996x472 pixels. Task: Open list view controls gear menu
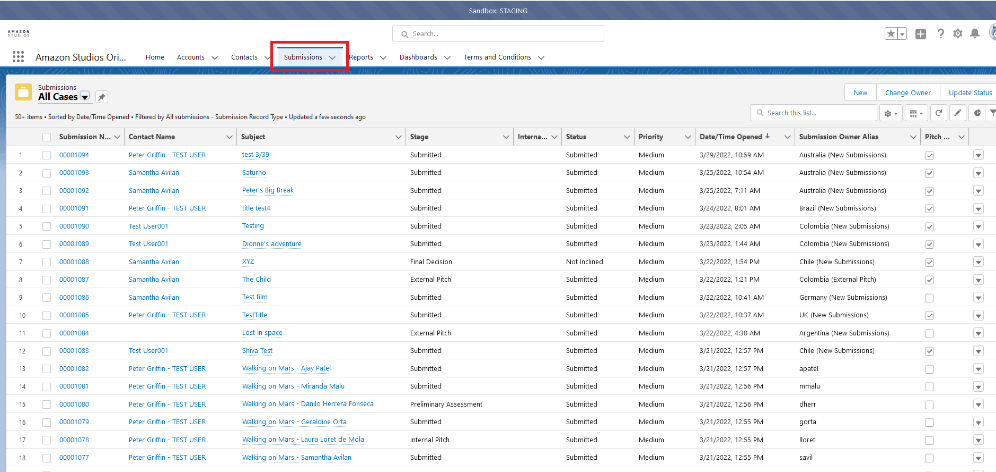[x=891, y=113]
